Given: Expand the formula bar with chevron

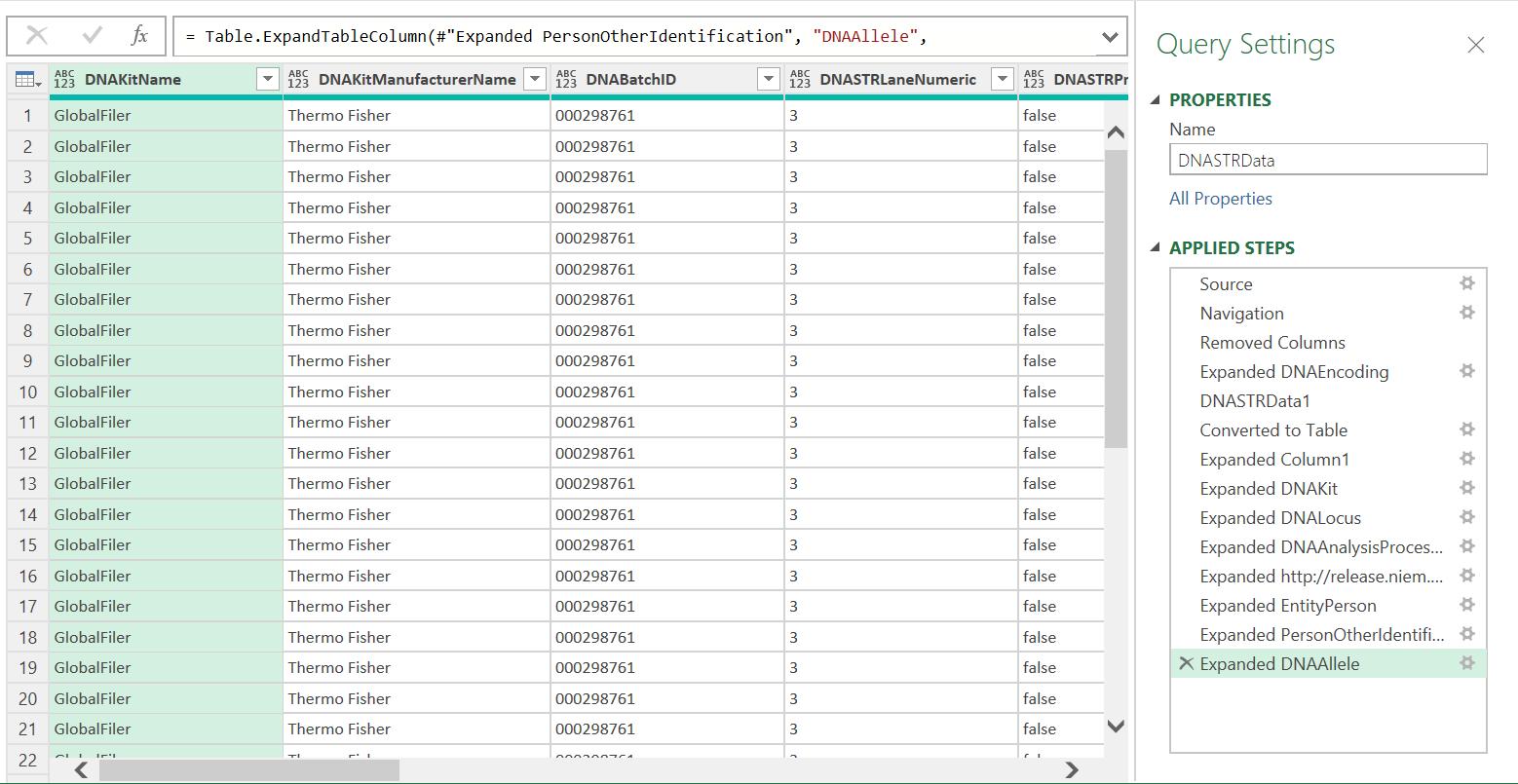Looking at the screenshot, I should [x=1109, y=37].
